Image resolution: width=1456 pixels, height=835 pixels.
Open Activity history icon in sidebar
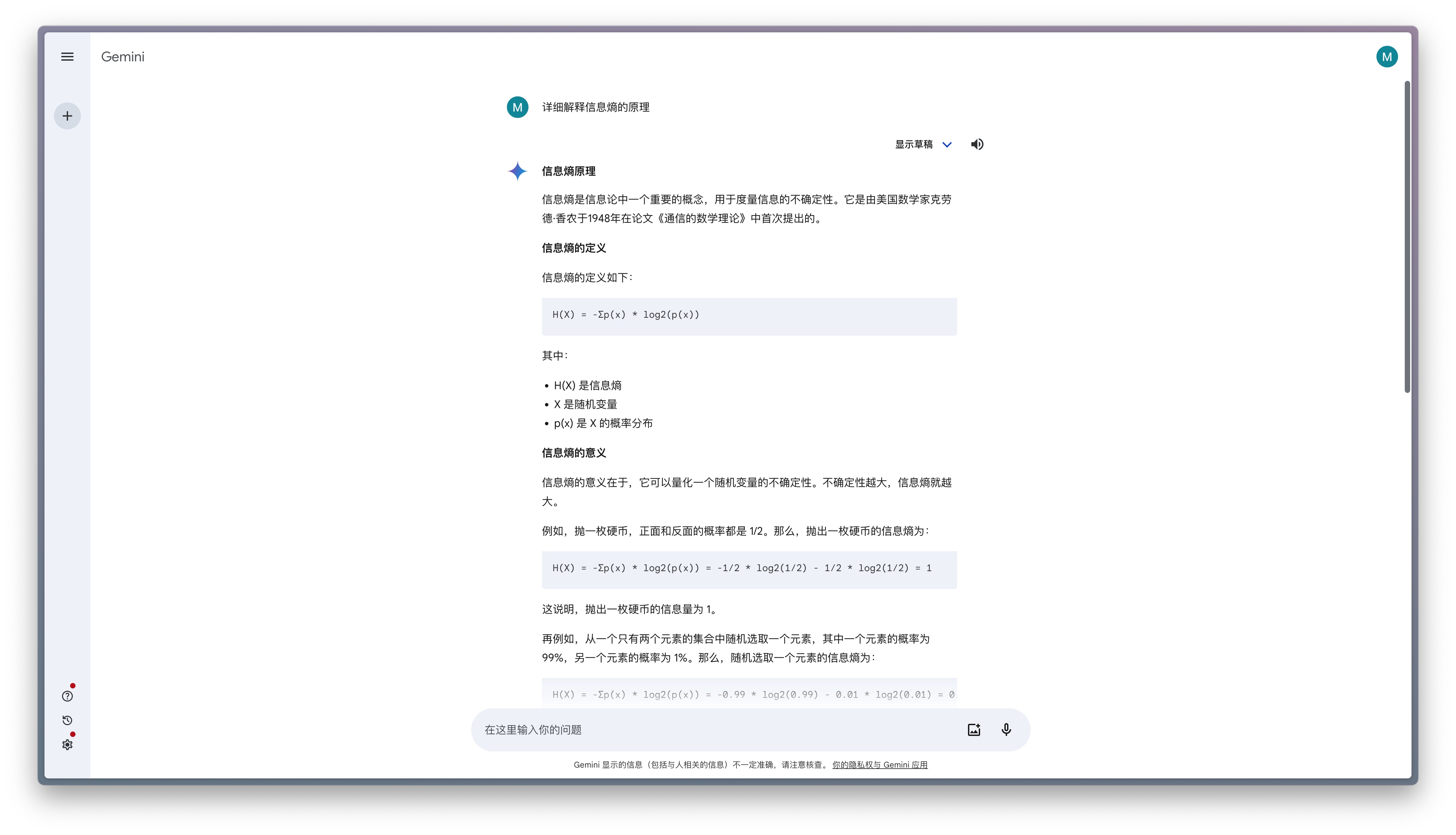[67, 720]
